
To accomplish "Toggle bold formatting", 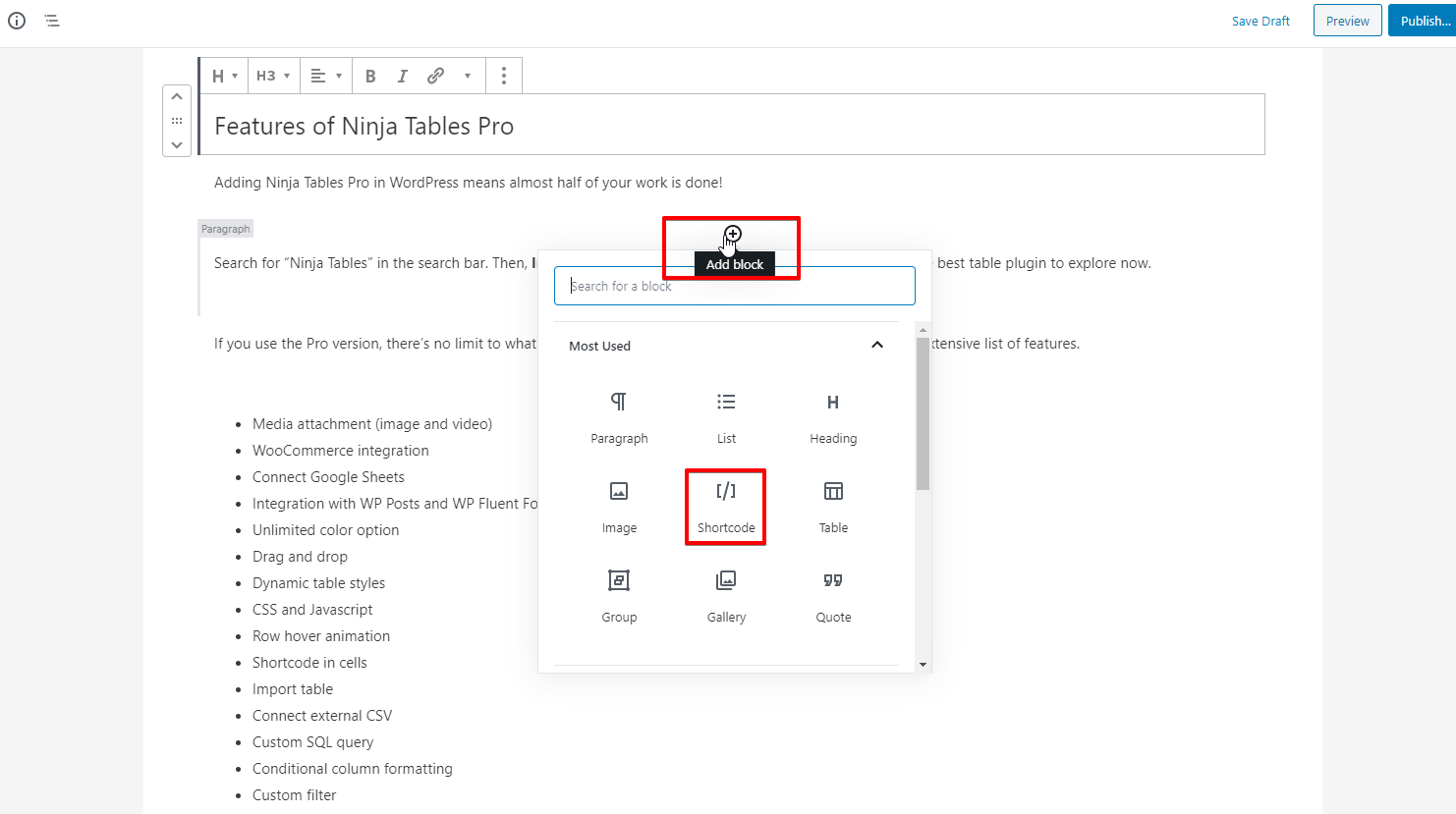I will [370, 76].
